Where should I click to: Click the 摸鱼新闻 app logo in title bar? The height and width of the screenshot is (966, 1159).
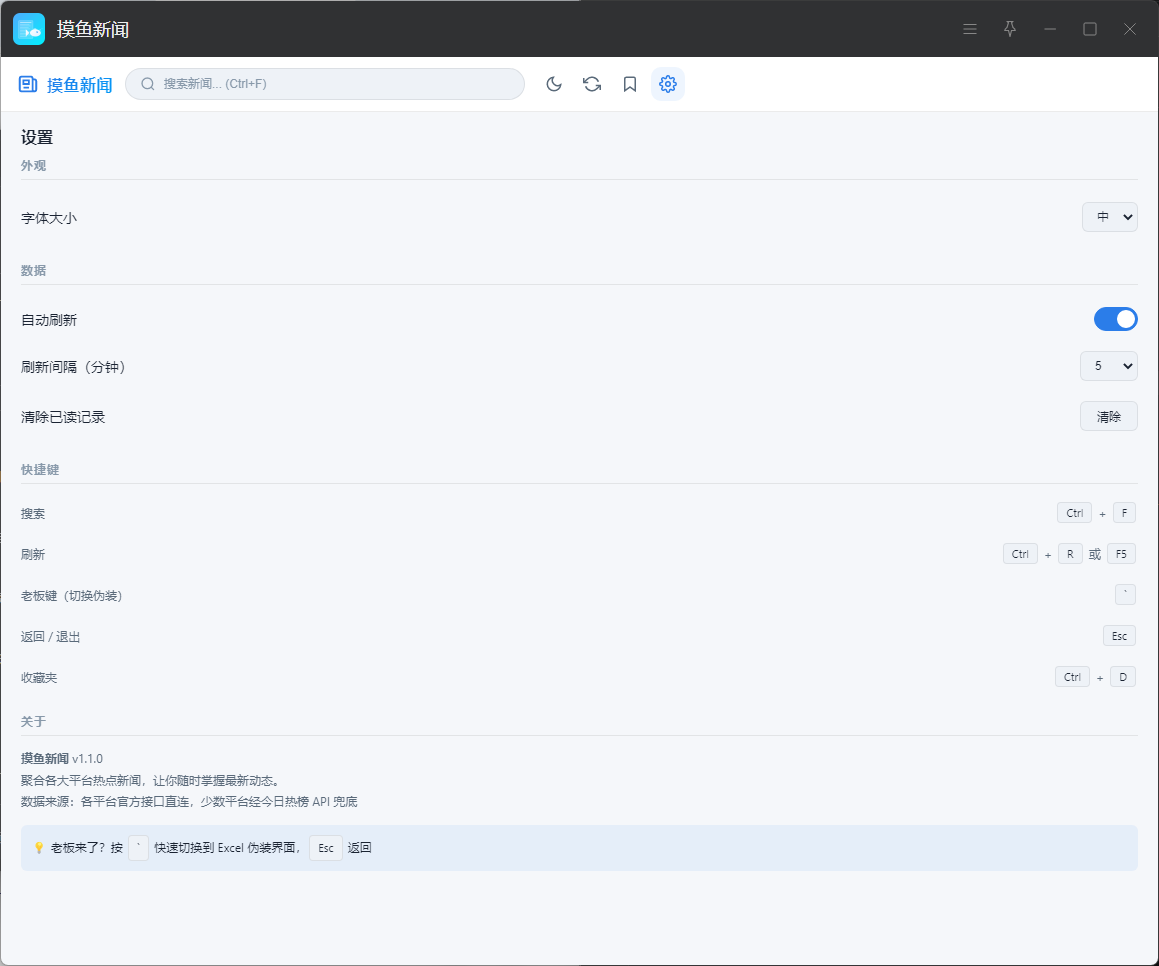point(30,30)
